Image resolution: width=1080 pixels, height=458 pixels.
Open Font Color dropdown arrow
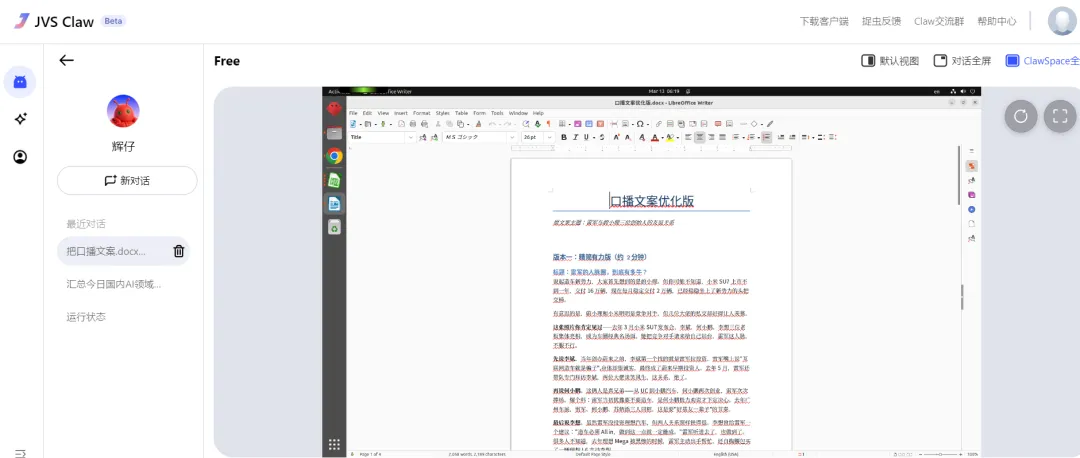pos(663,137)
